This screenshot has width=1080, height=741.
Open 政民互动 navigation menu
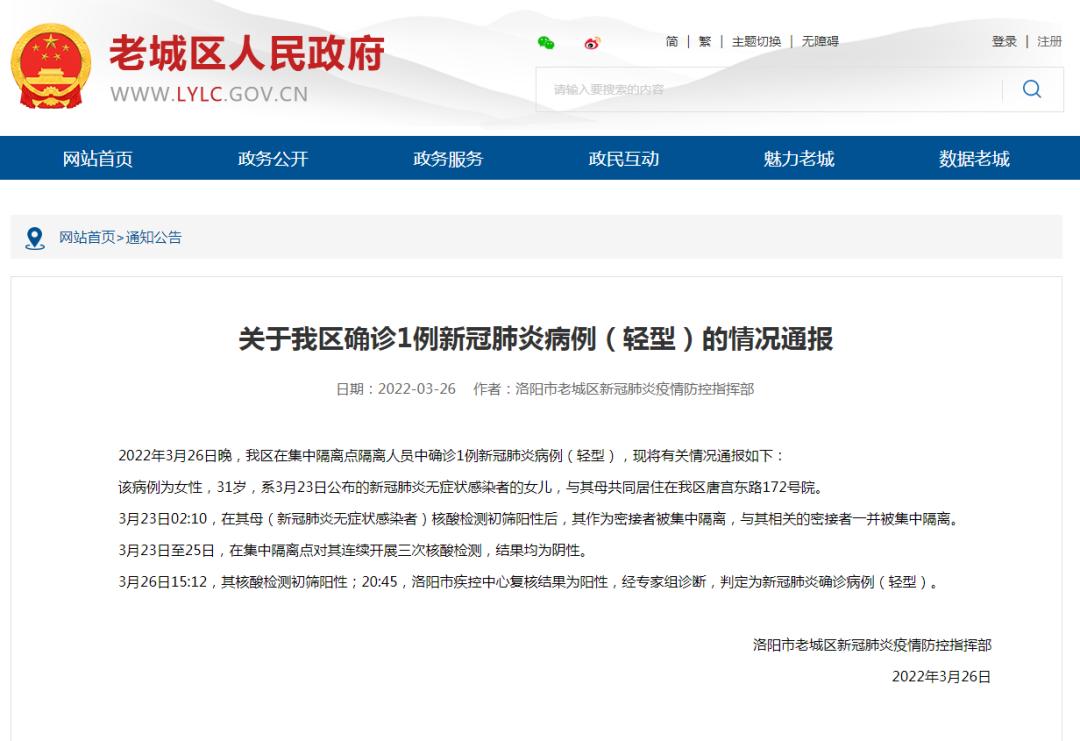click(624, 158)
